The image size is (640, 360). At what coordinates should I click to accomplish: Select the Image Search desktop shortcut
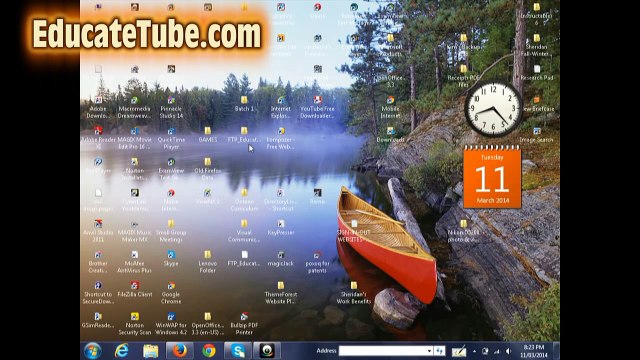[x=536, y=135]
